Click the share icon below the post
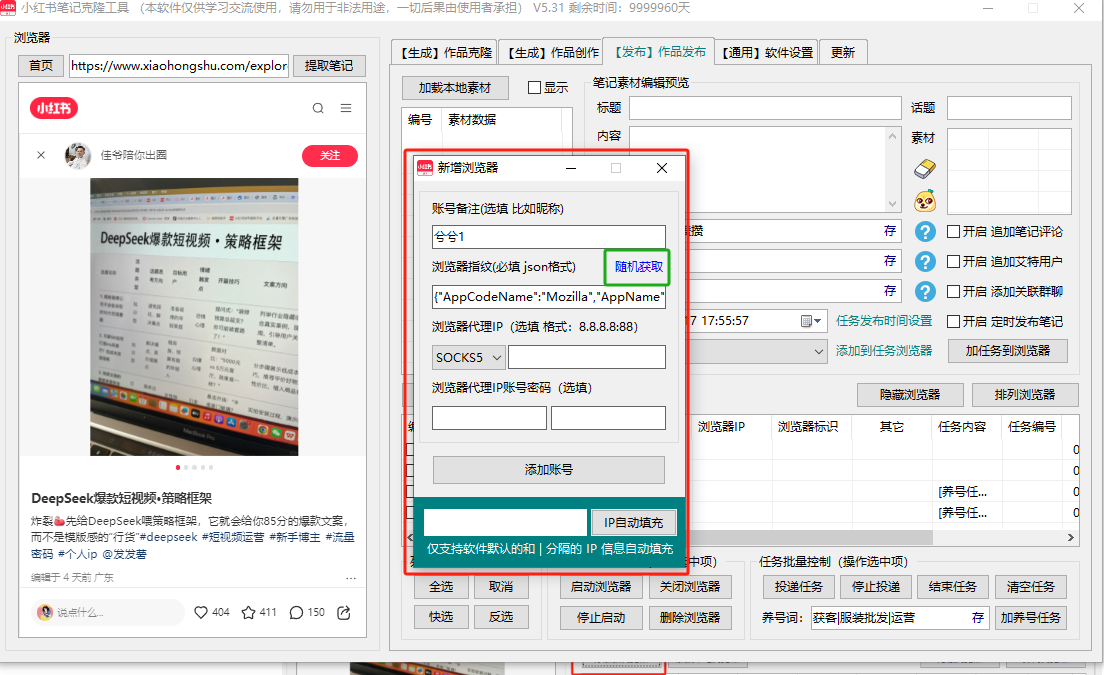Image resolution: width=1104 pixels, height=675 pixels. [x=344, y=612]
